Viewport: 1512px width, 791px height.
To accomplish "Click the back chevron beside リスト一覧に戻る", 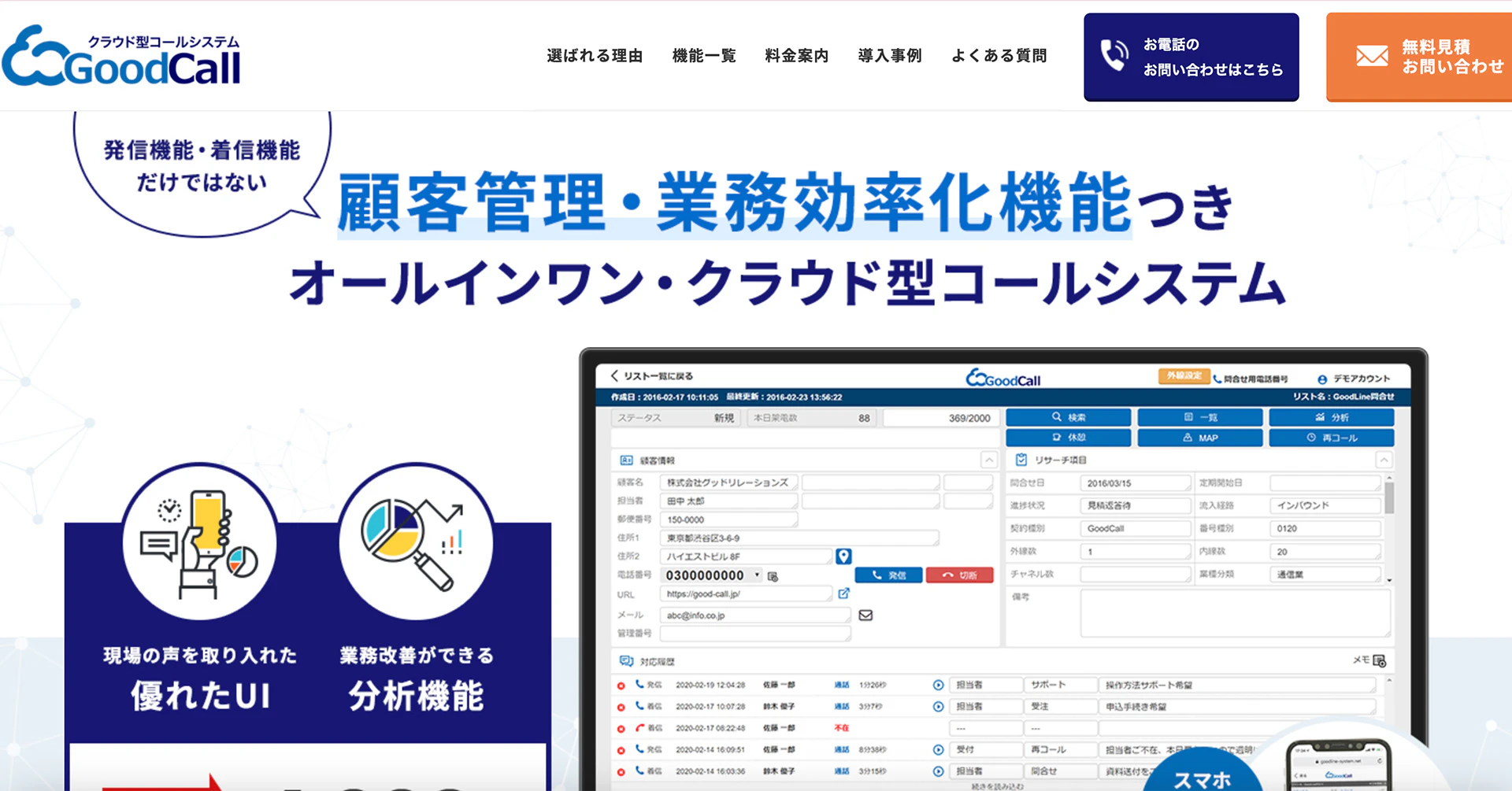I will pyautogui.click(x=614, y=376).
